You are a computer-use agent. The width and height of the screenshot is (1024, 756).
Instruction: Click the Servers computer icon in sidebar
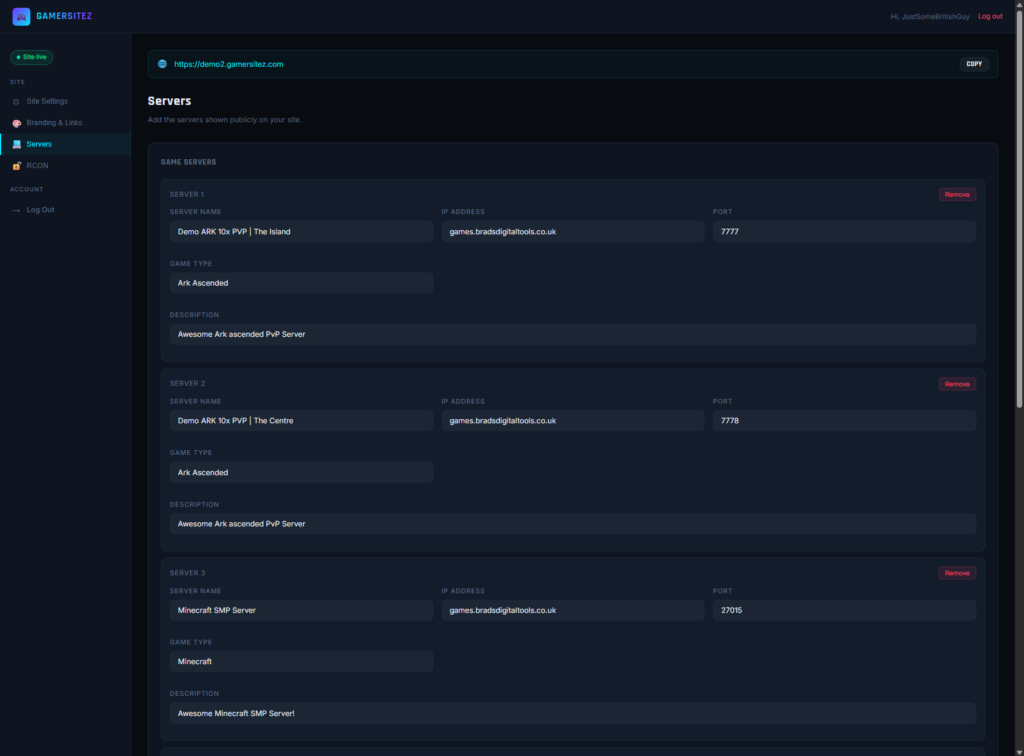tap(16, 144)
